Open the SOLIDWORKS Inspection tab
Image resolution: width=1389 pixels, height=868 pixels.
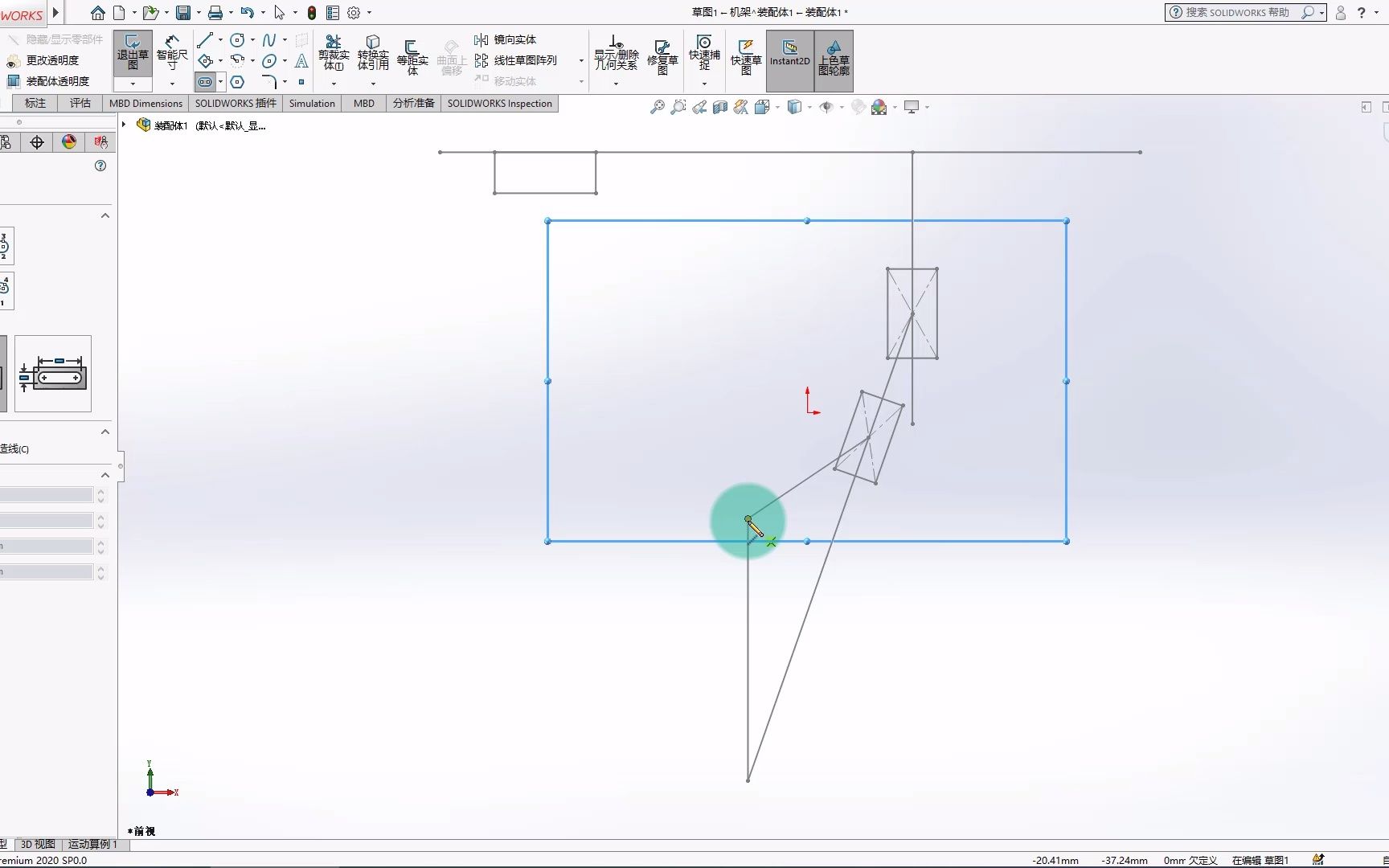pos(499,103)
